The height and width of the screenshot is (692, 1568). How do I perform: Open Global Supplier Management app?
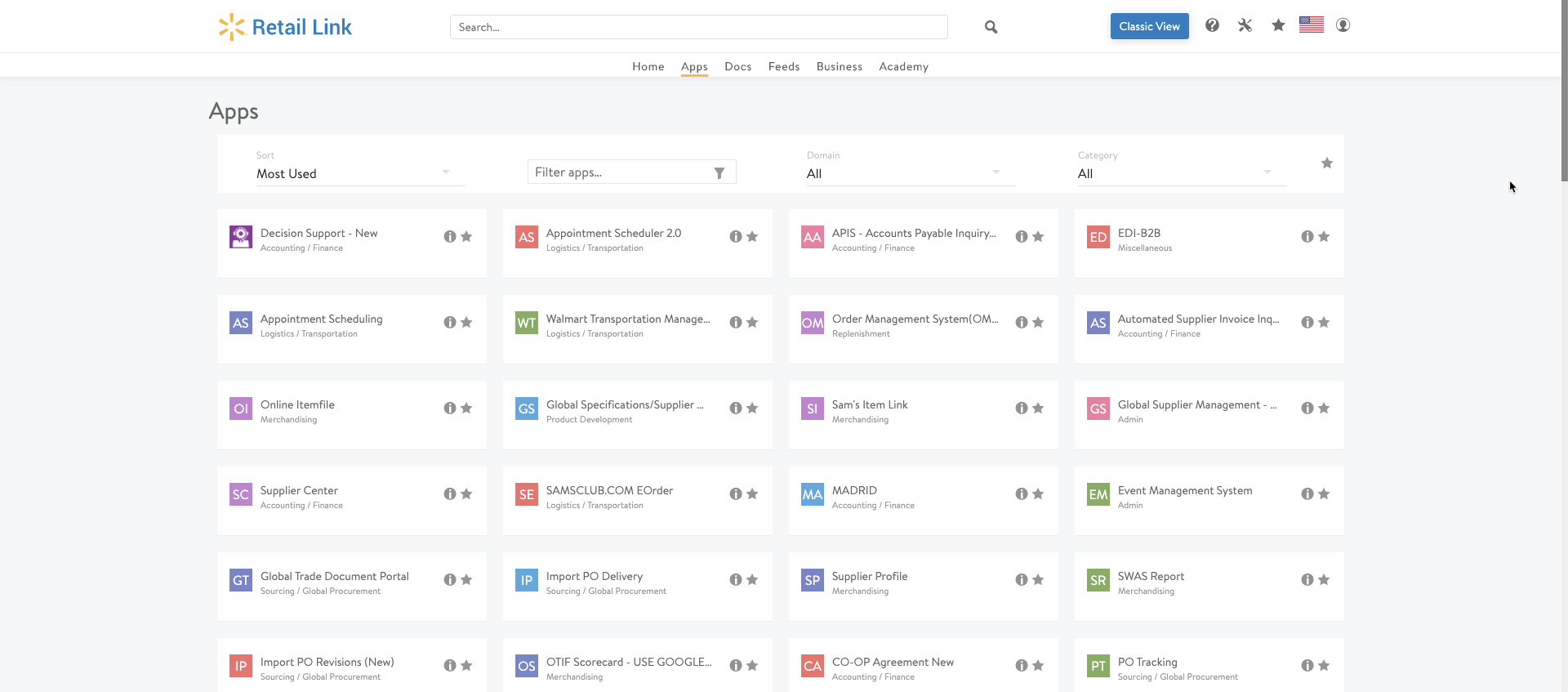1196,404
